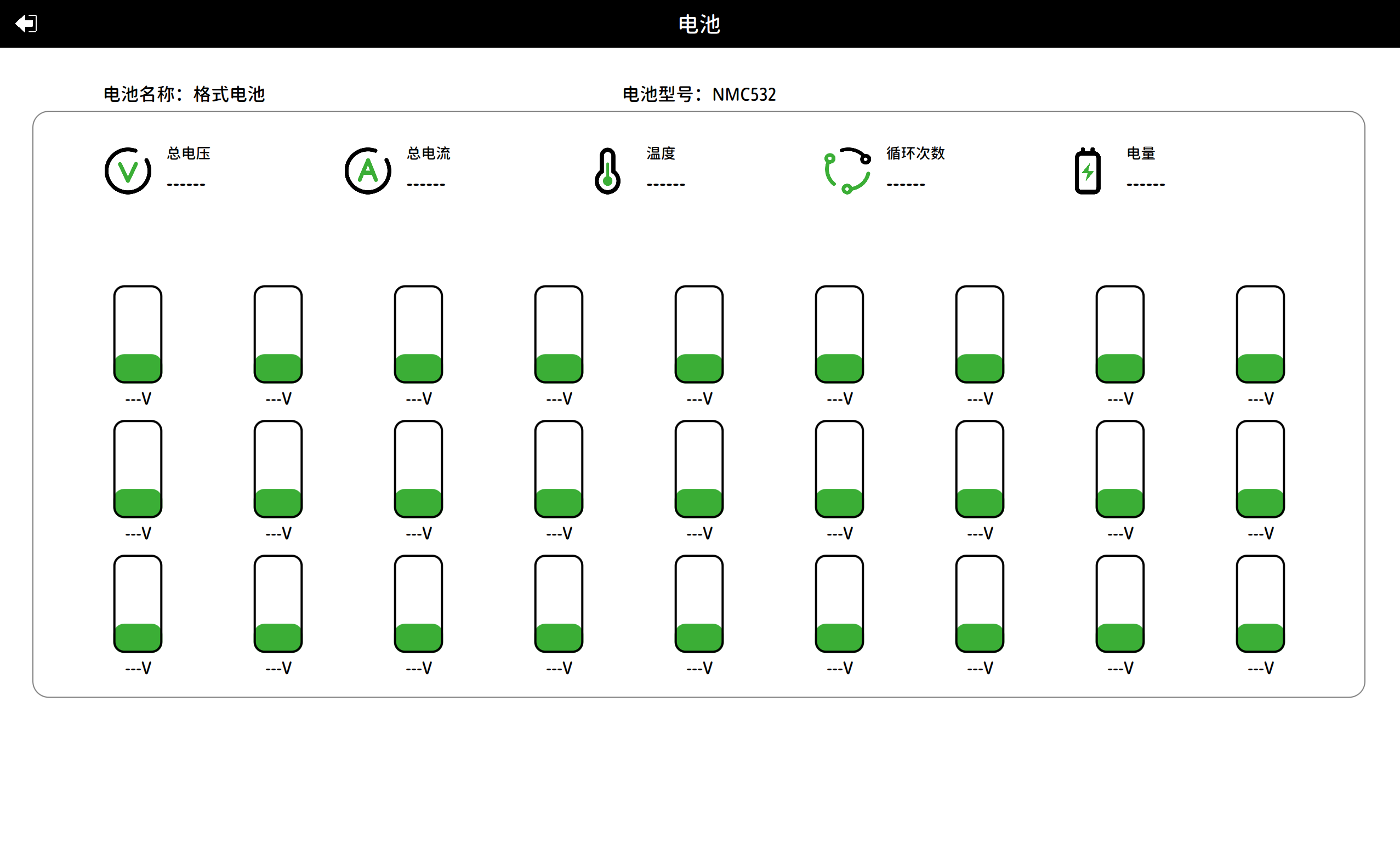Screen dimensions: 1400x867
Task: Click the 电池 page title
Action: pyautogui.click(x=699, y=24)
